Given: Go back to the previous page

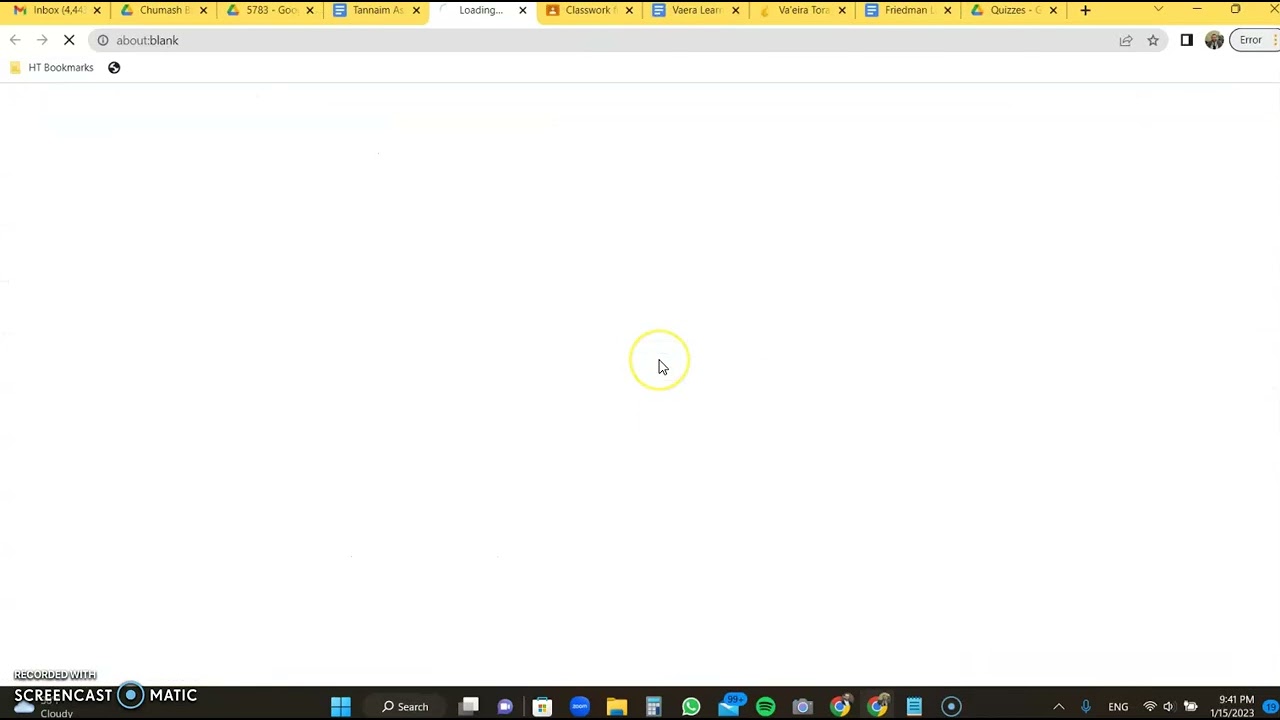Looking at the screenshot, I should coord(15,40).
